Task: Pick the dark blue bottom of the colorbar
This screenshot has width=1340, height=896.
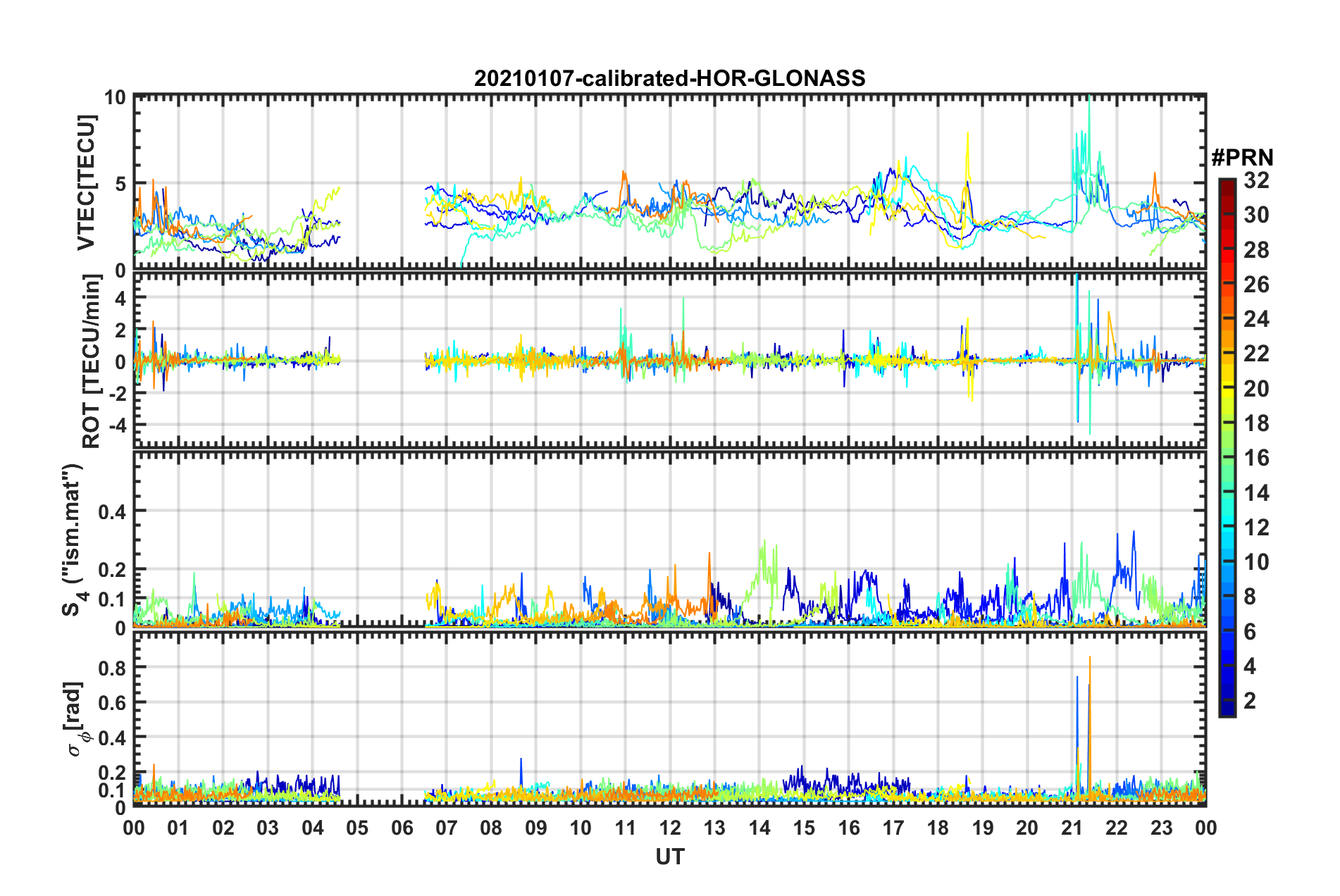Action: pos(1227,711)
